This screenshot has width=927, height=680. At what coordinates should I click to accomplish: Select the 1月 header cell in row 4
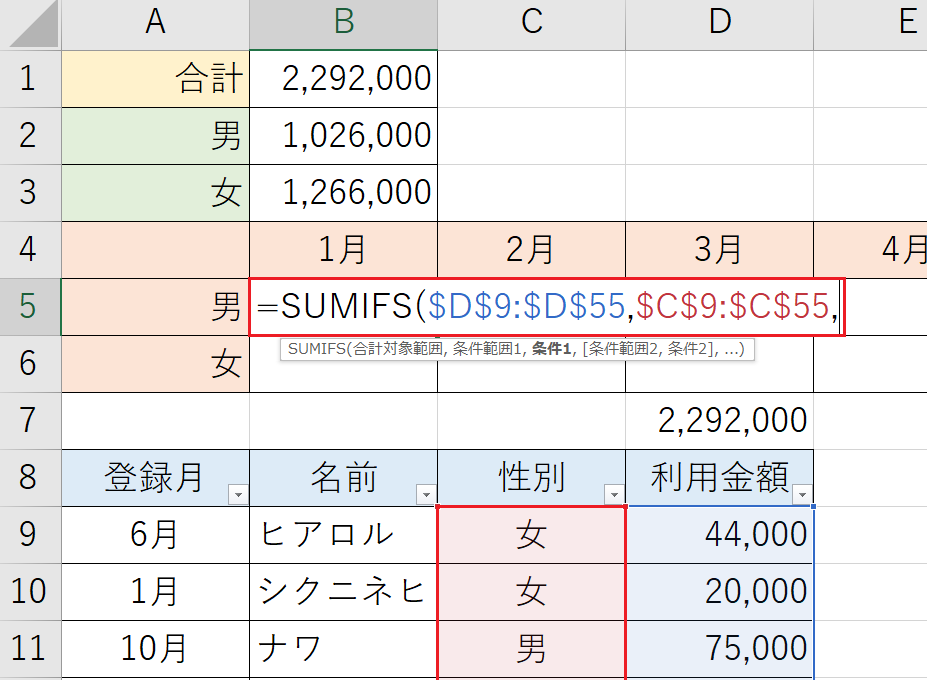[x=343, y=250]
